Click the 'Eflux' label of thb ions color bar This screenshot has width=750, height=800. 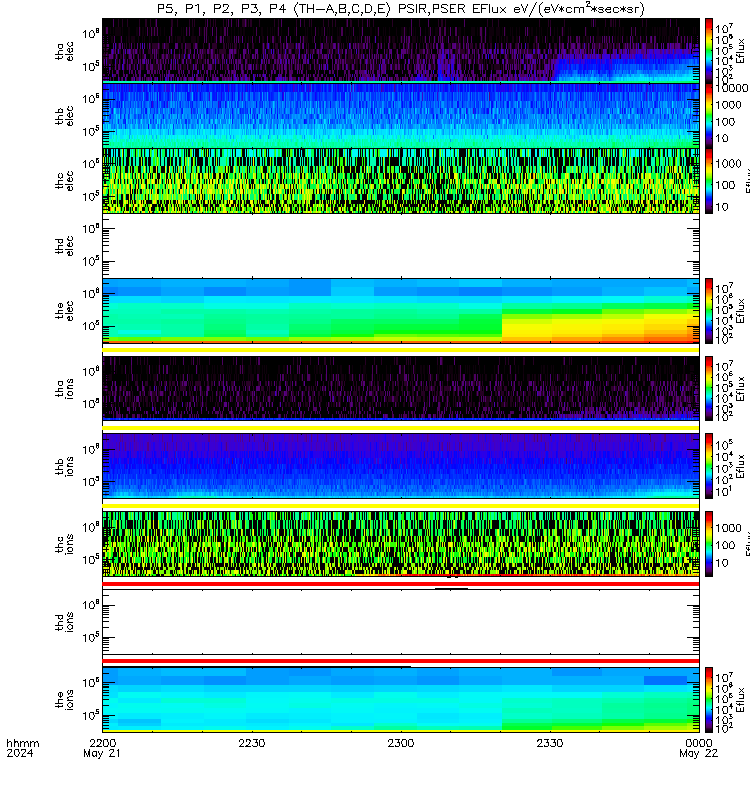[x=741, y=466]
